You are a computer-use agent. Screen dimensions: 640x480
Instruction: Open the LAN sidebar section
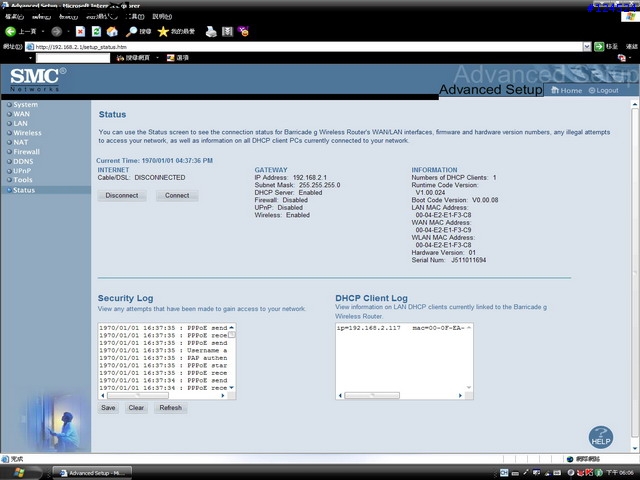[x=20, y=123]
